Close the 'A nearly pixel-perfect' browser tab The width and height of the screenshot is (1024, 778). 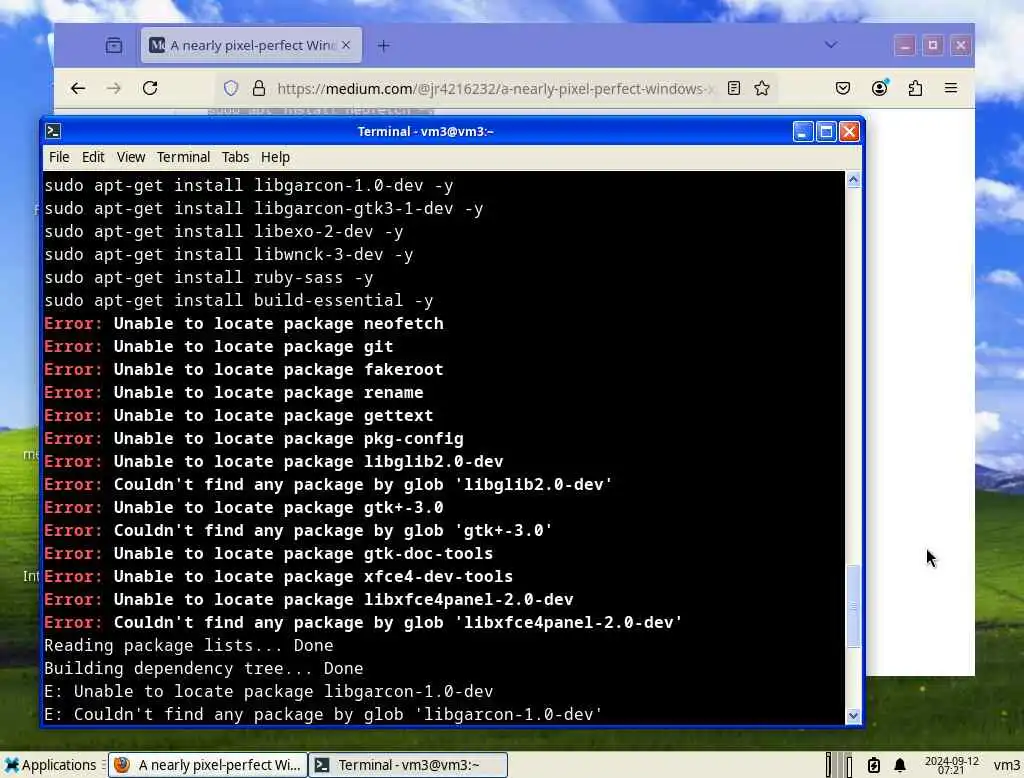click(x=346, y=45)
